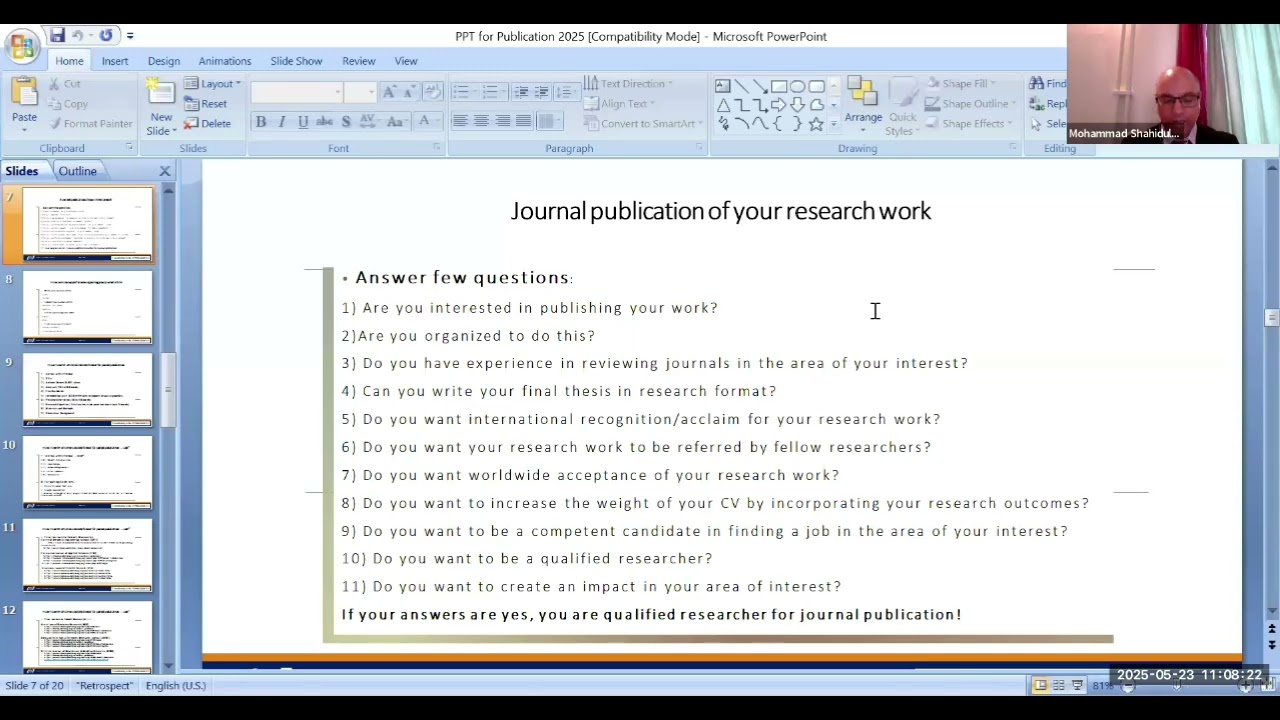
Task: Toggle Bold formatting
Action: 261,122
